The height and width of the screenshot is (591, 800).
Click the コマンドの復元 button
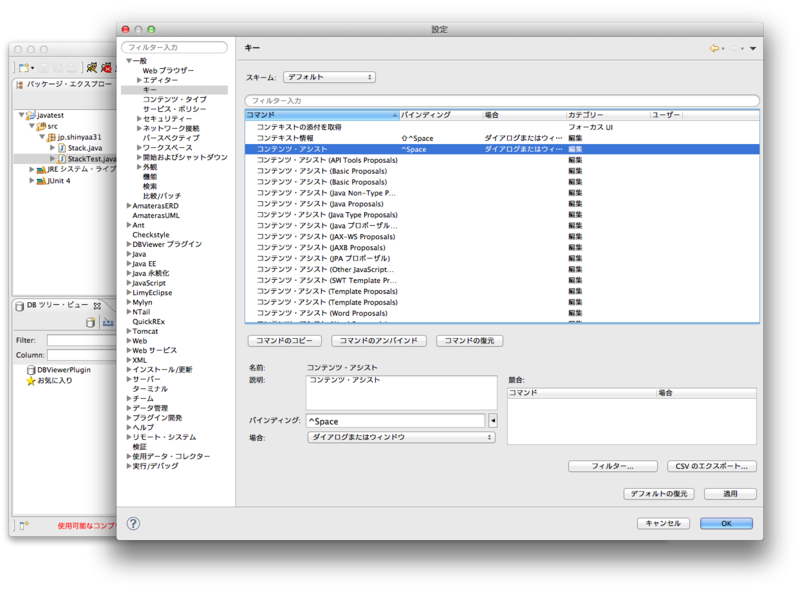(469, 340)
